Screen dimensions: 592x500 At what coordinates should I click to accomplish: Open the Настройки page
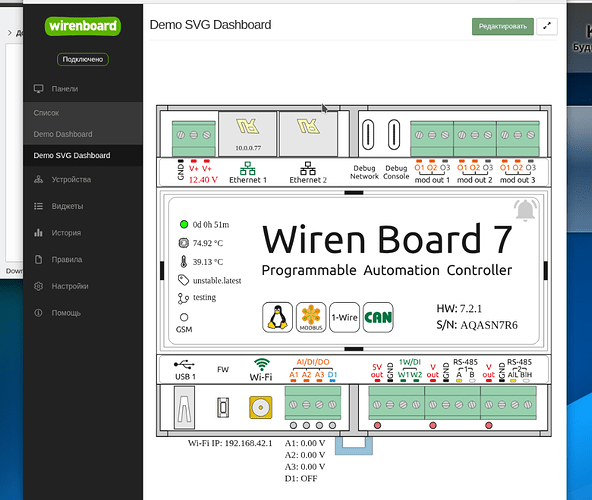83,286
